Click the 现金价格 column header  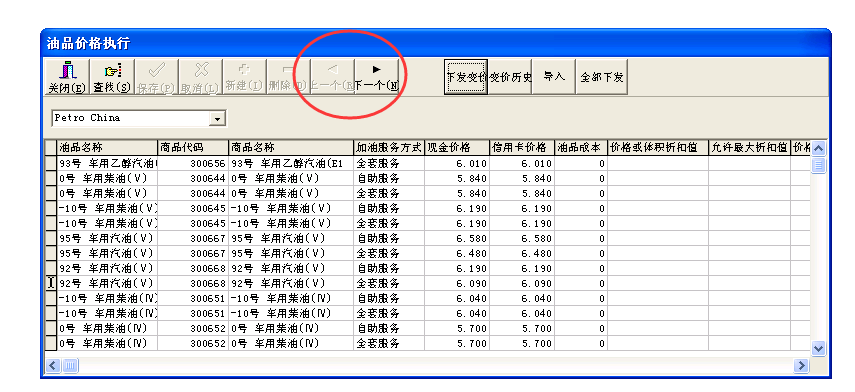click(x=457, y=148)
